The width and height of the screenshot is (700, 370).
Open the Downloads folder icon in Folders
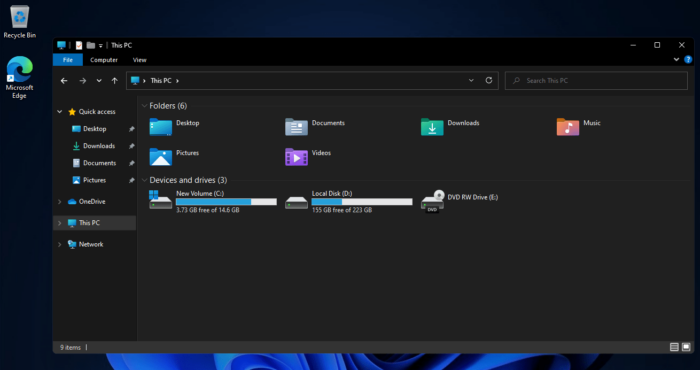[432, 127]
